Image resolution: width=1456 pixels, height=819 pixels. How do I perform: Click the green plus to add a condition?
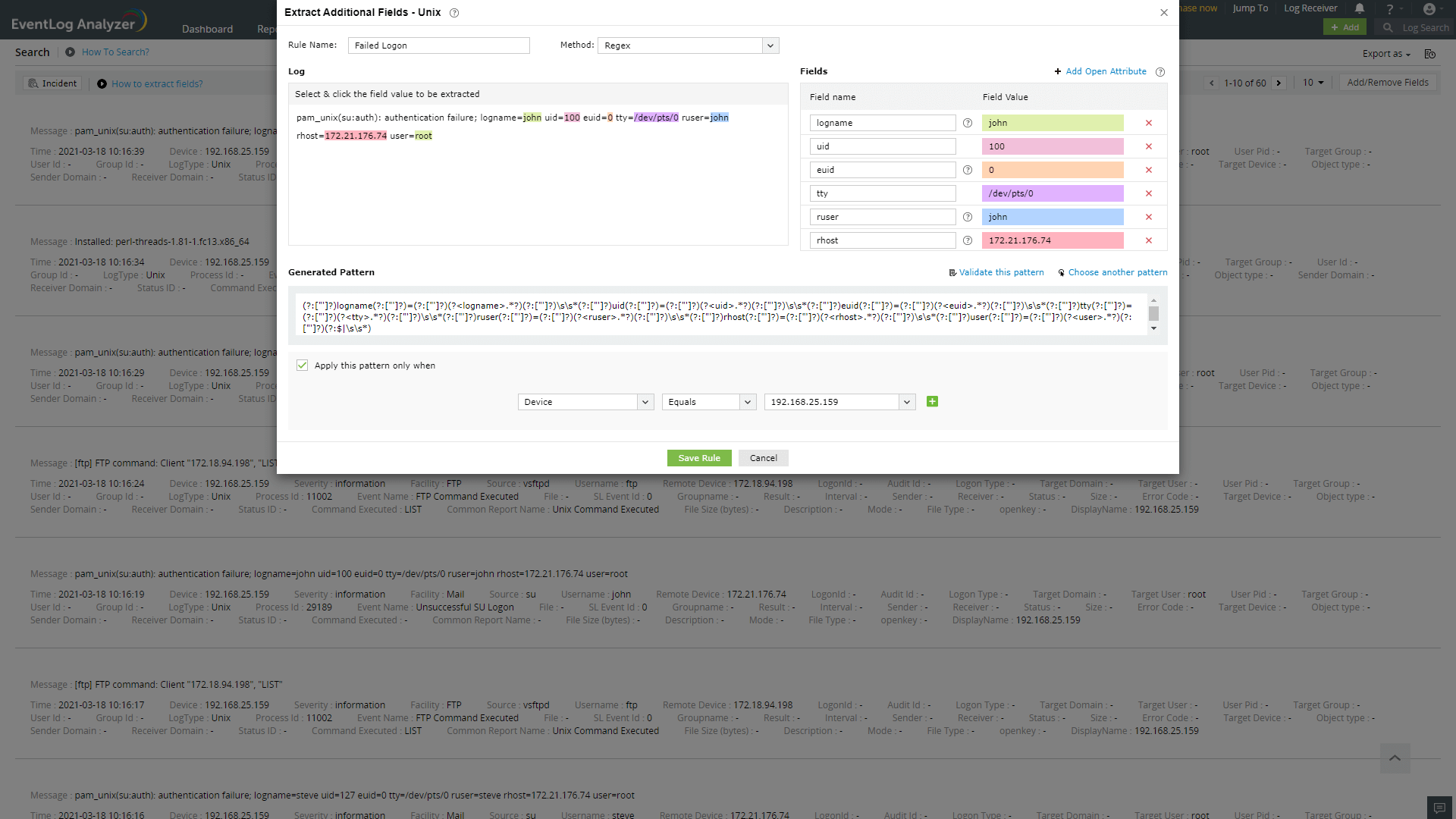932,401
